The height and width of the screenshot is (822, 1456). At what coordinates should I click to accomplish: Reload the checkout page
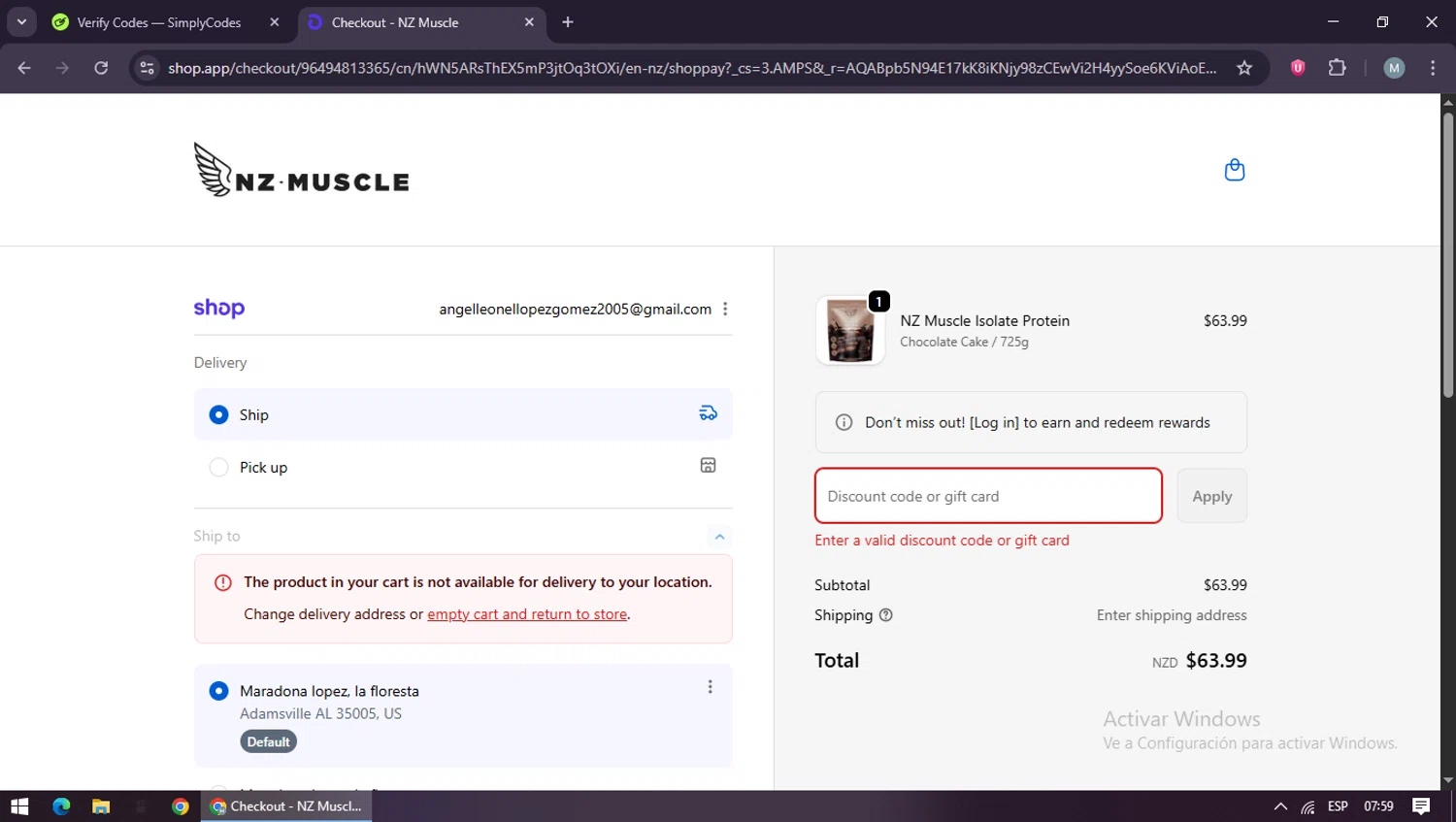click(101, 68)
